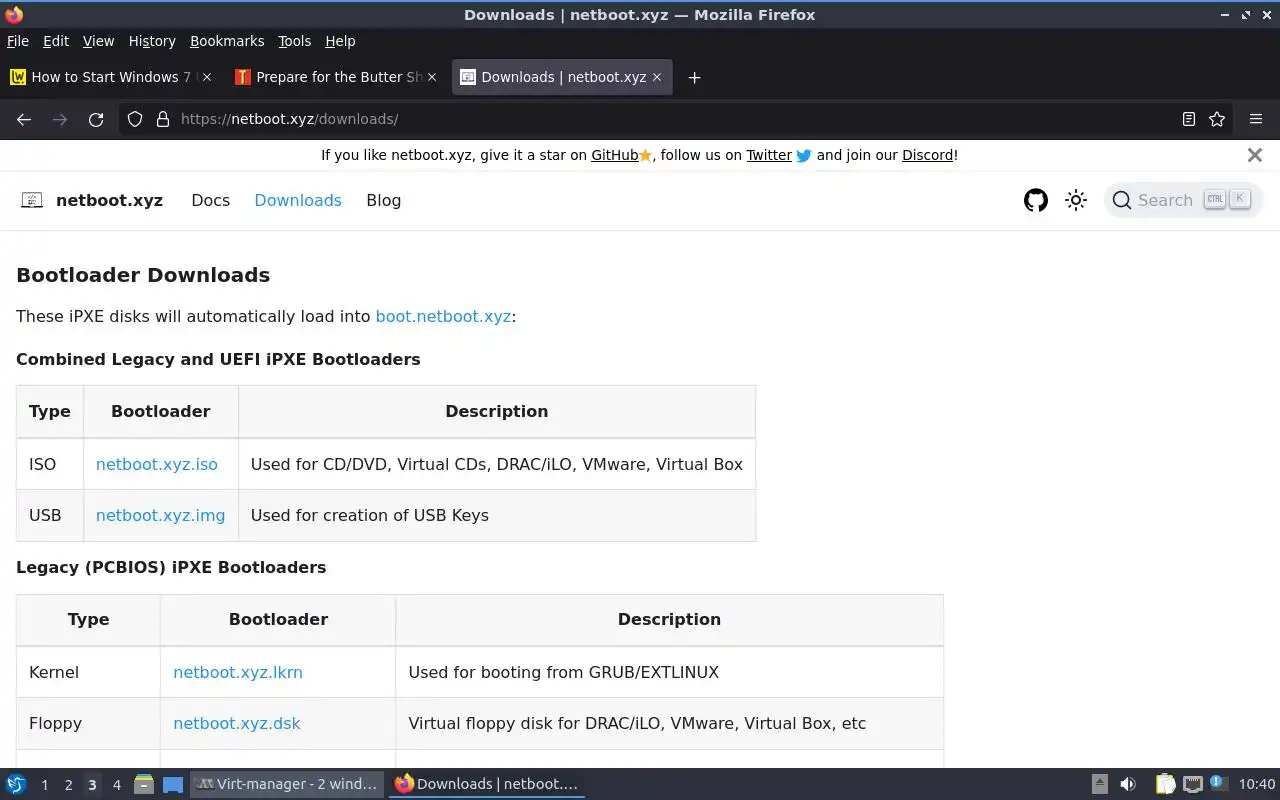Screen dimensions: 1280x800
Task: Click the clock showing 10:40
Action: [1257, 784]
